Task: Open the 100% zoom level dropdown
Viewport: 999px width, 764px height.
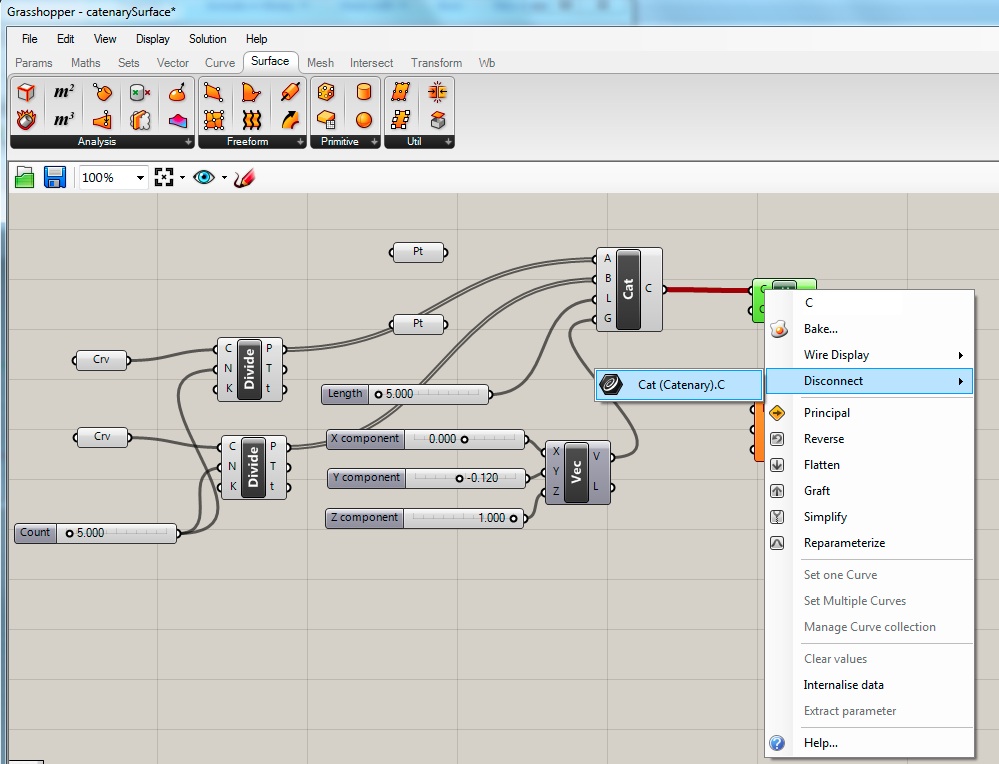Action: point(139,178)
